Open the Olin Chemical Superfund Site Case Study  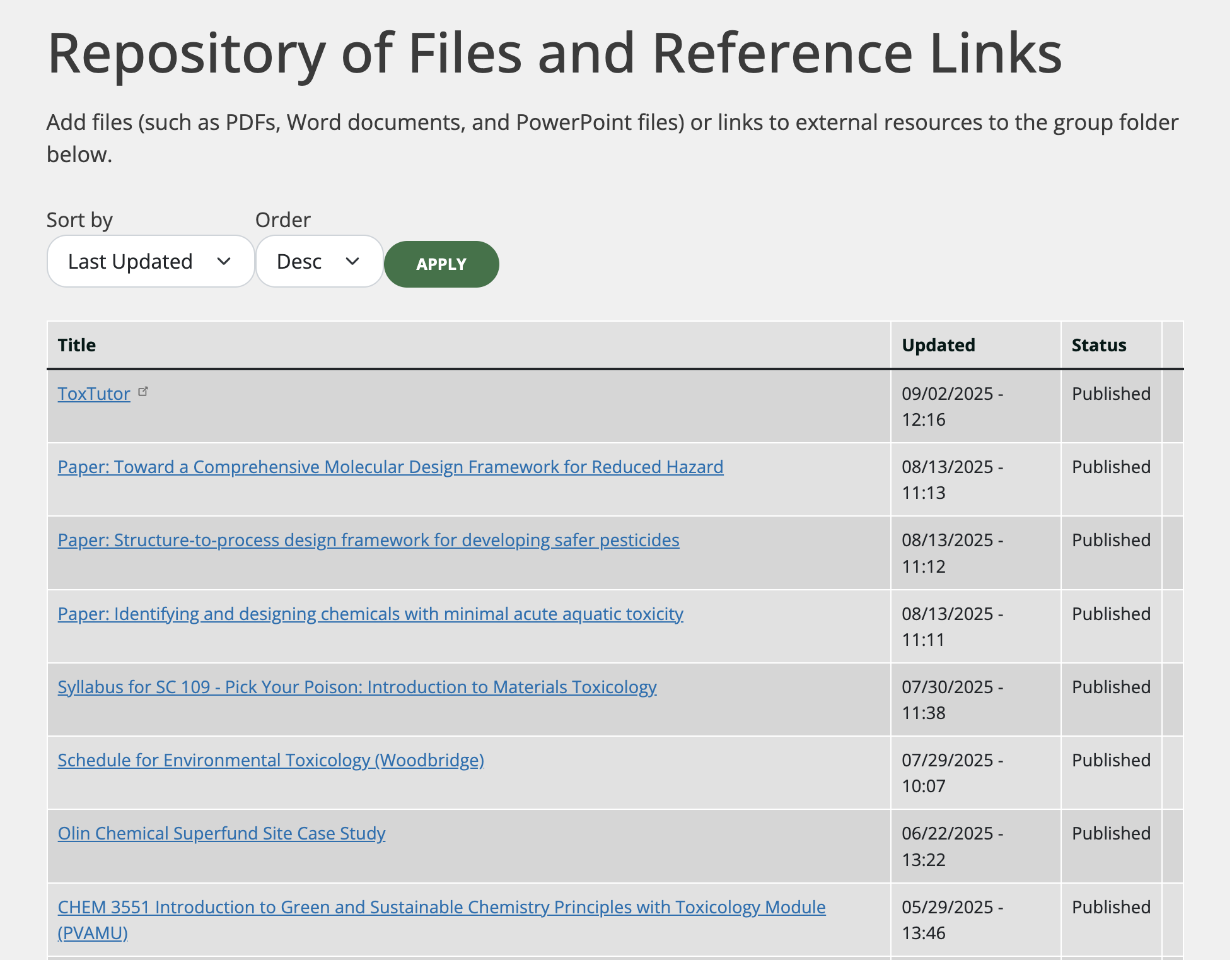222,833
